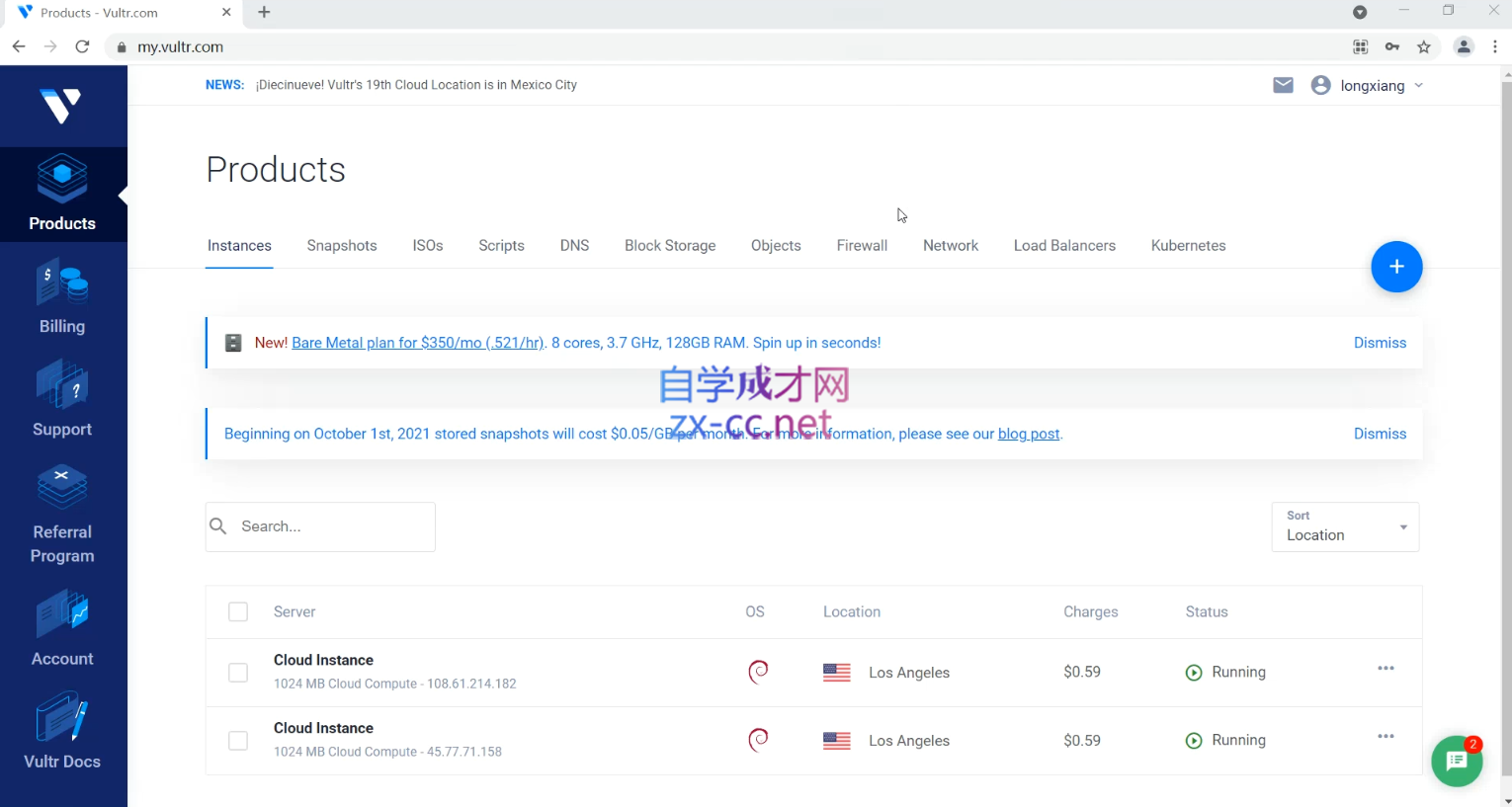Switch to the ISOs tab
Screen dimensions: 1512x807
(x=428, y=246)
